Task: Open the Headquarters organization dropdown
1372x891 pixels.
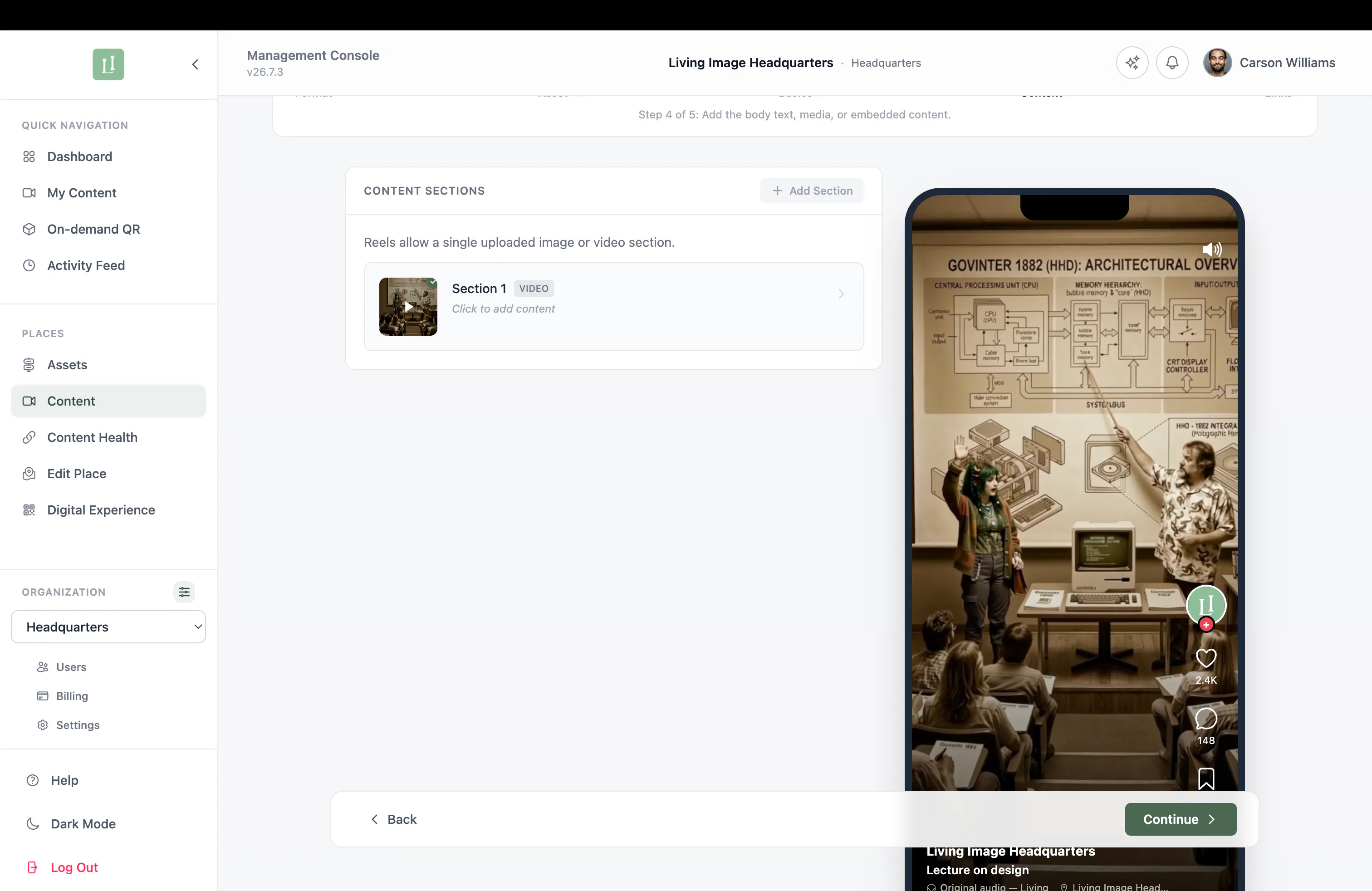Action: [108, 627]
